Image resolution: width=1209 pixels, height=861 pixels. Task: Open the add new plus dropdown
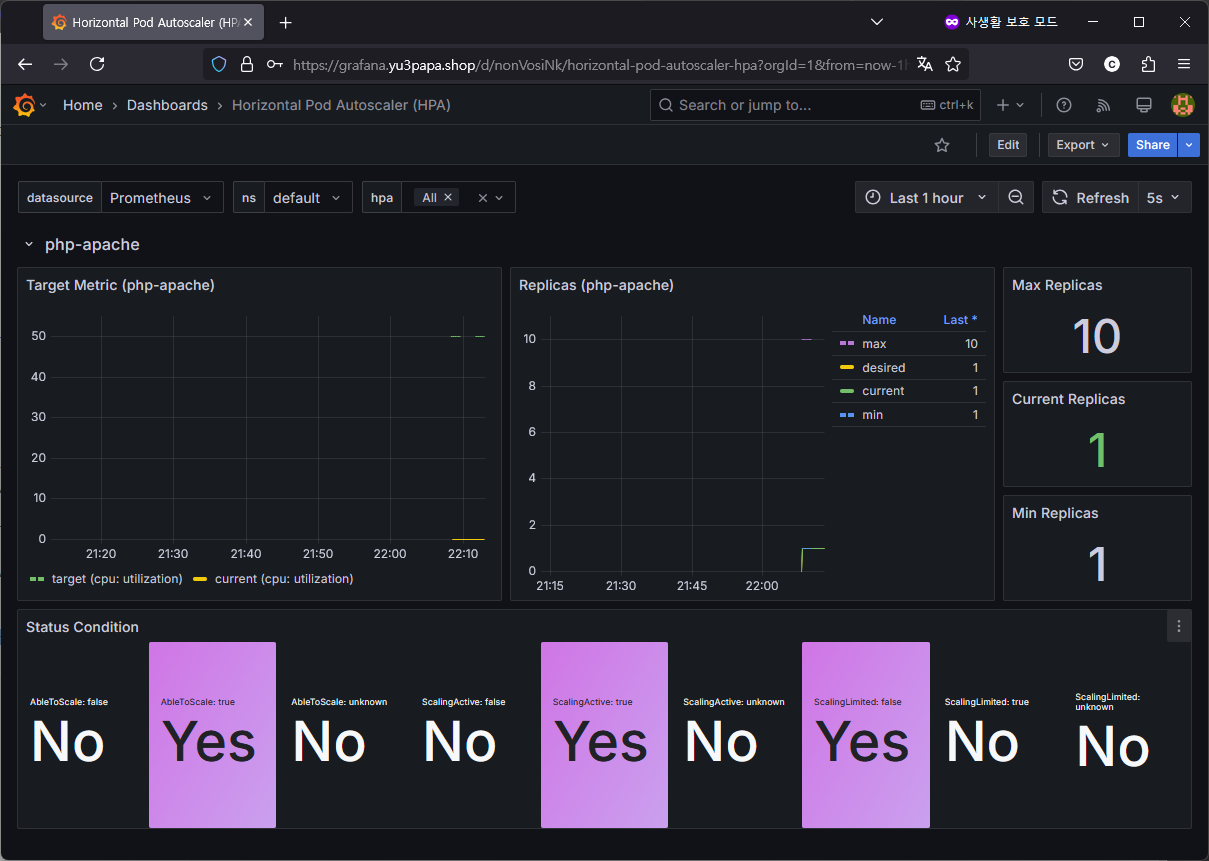(x=1011, y=105)
